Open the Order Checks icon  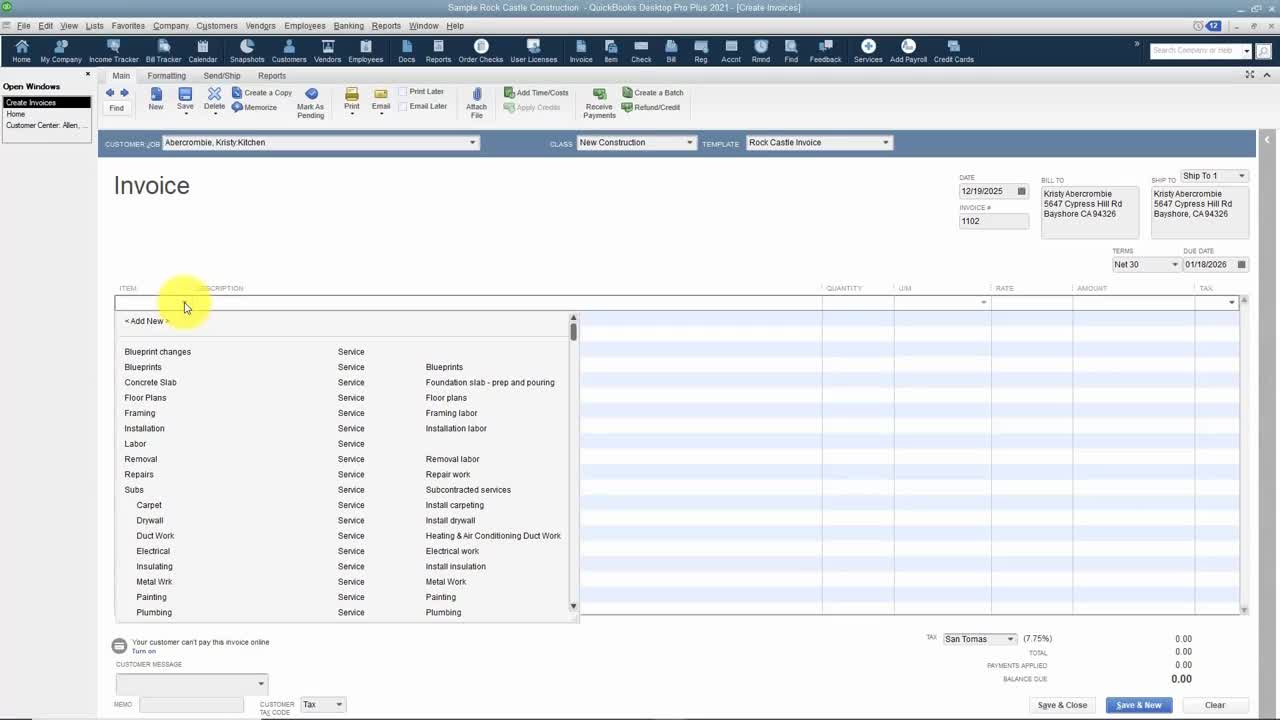(481, 51)
